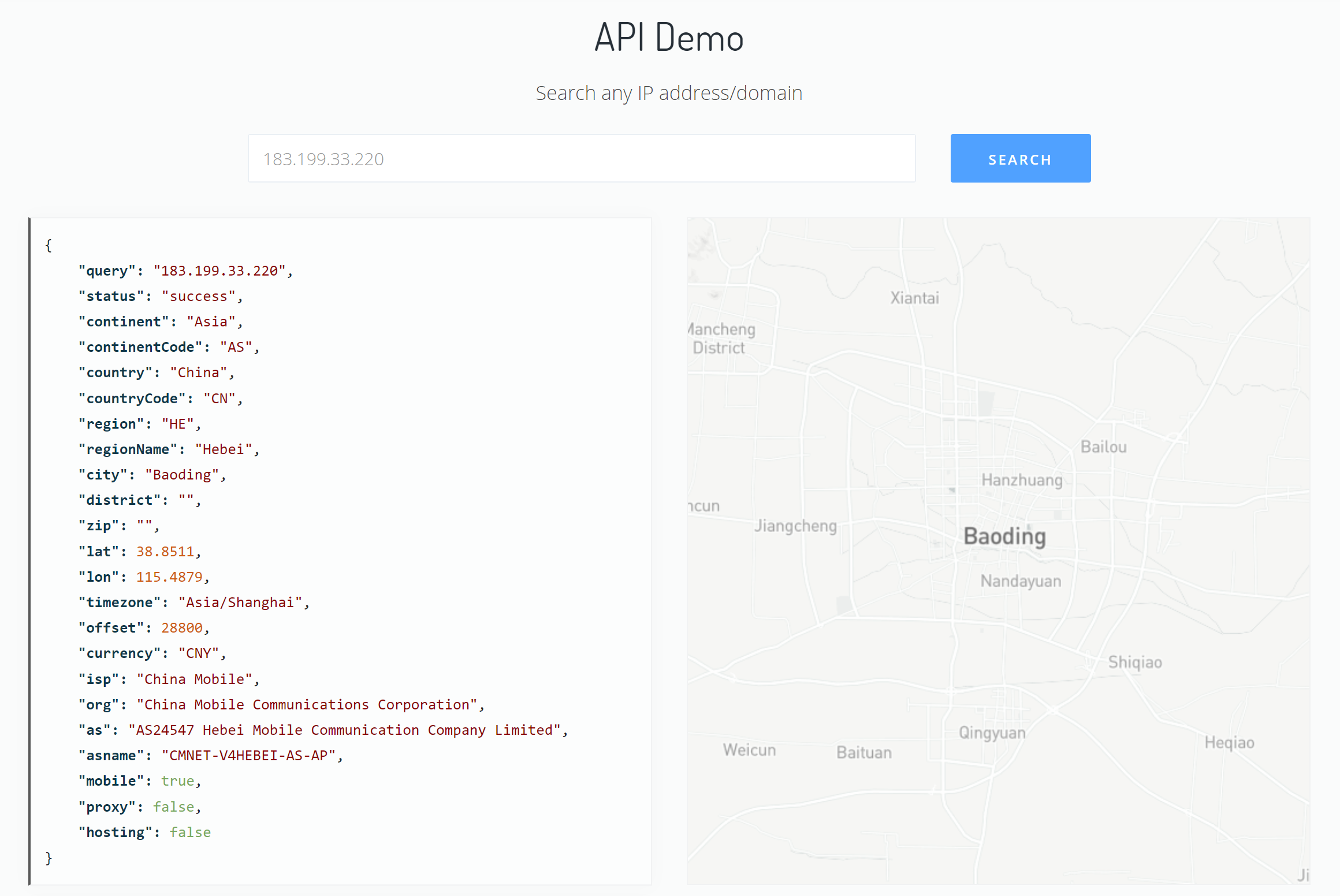Click the lat value 38.8511
The image size is (1340, 896).
tap(165, 552)
